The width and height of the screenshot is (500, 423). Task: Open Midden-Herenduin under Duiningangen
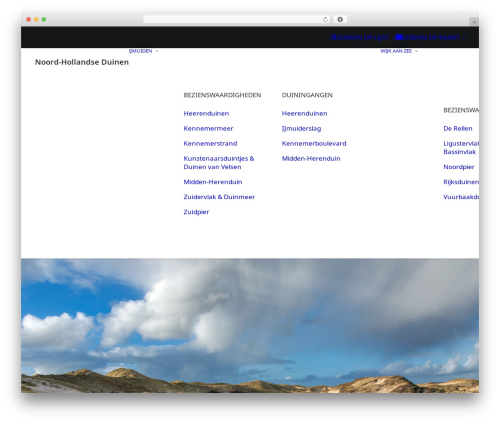point(311,158)
